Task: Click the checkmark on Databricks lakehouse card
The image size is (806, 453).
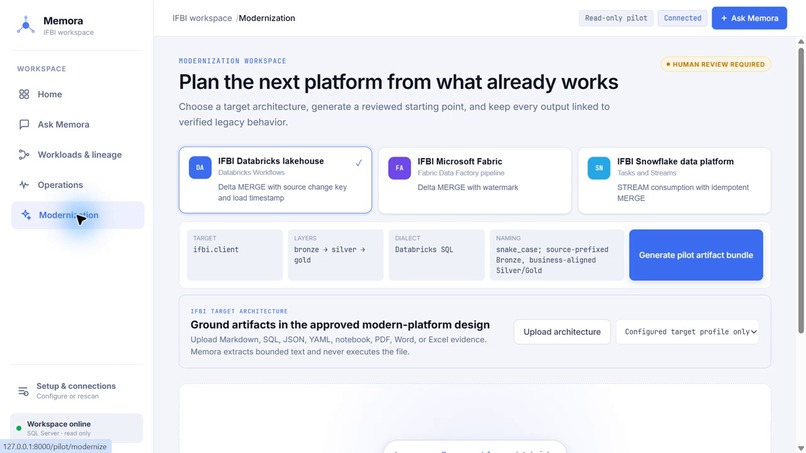Action: 358,162
